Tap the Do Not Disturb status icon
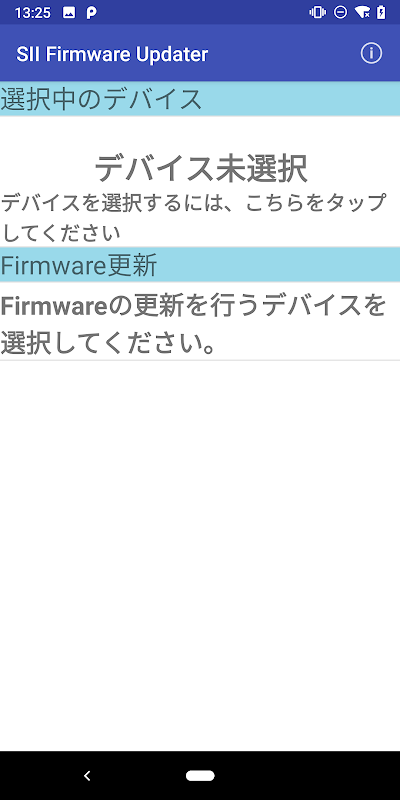The width and height of the screenshot is (400, 800). point(340,12)
